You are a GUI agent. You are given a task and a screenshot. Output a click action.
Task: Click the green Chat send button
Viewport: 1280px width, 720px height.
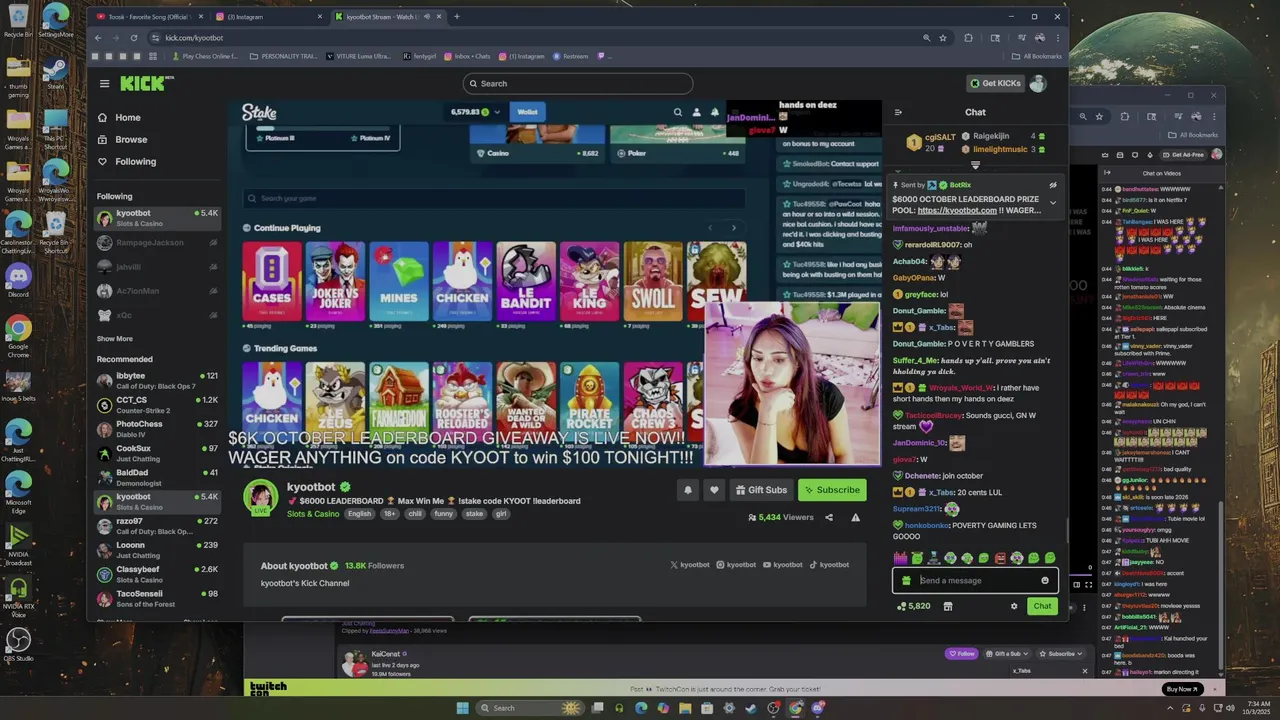[x=1042, y=606]
